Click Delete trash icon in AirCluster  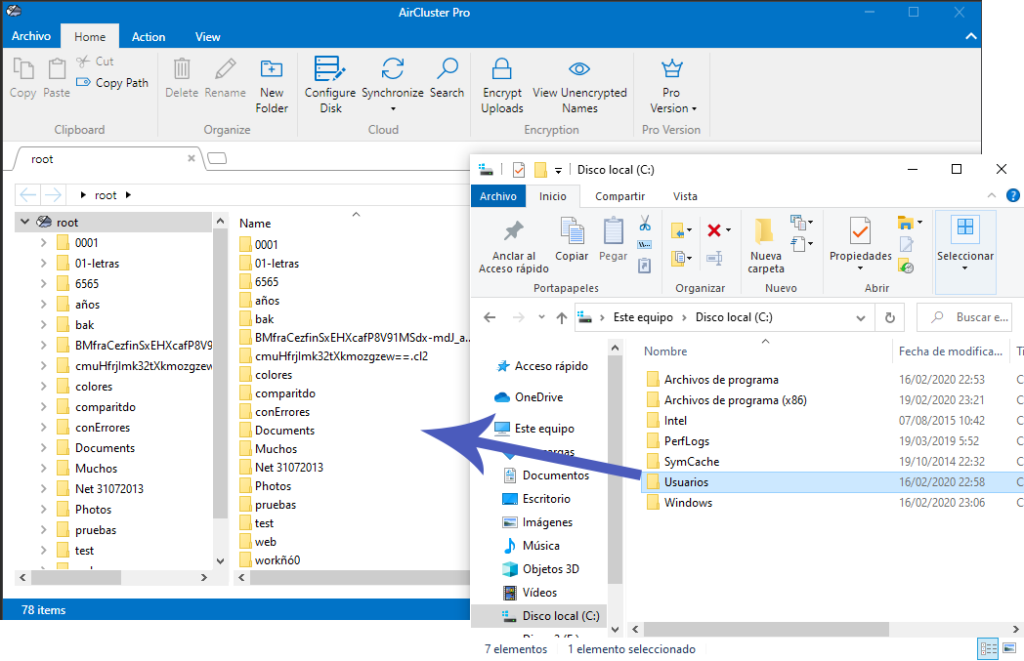pyautogui.click(x=182, y=69)
